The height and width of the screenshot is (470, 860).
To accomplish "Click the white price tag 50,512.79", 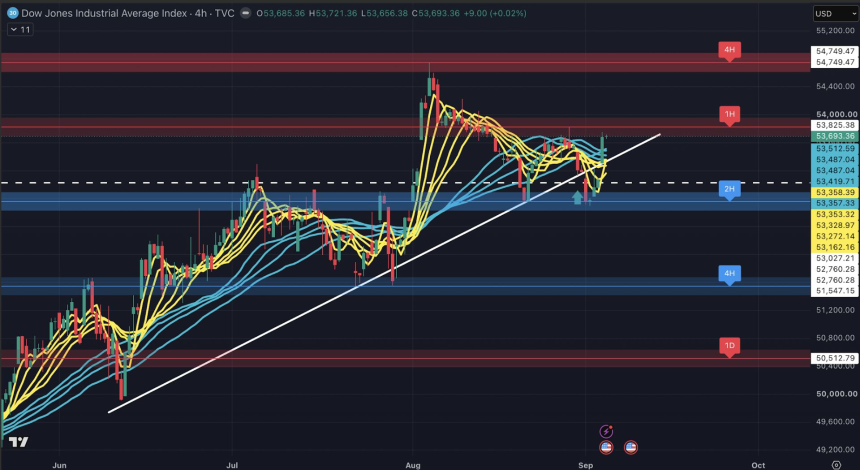I will (835, 358).
